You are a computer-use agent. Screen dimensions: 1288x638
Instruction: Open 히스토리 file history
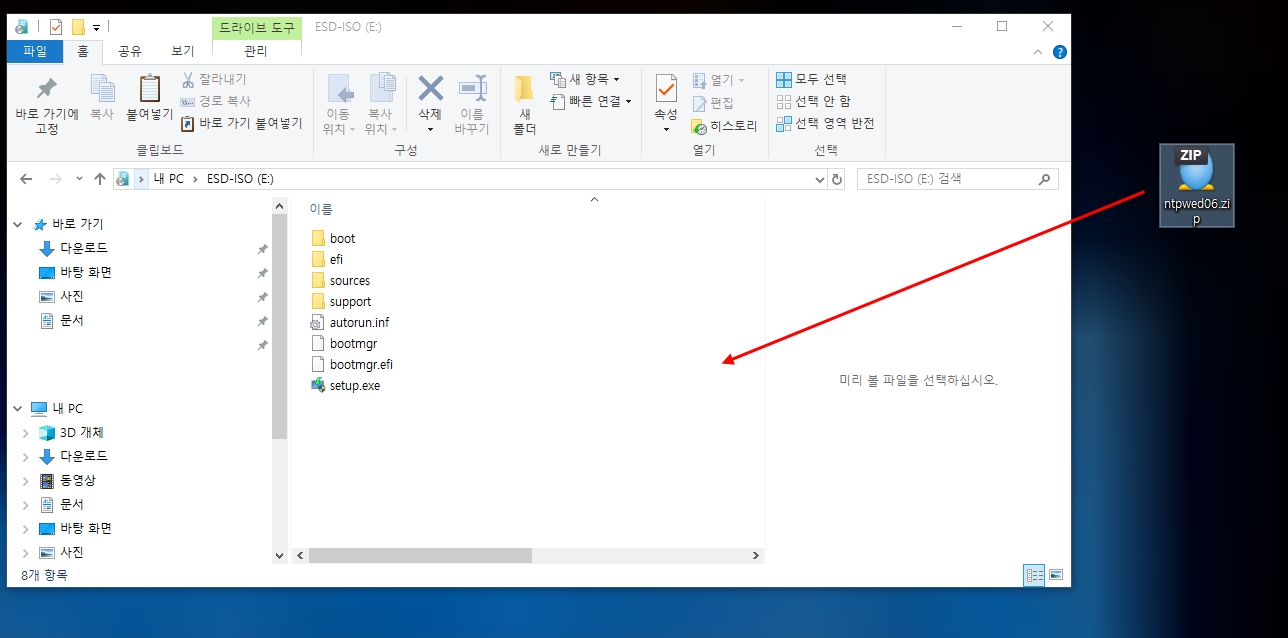tap(723, 126)
